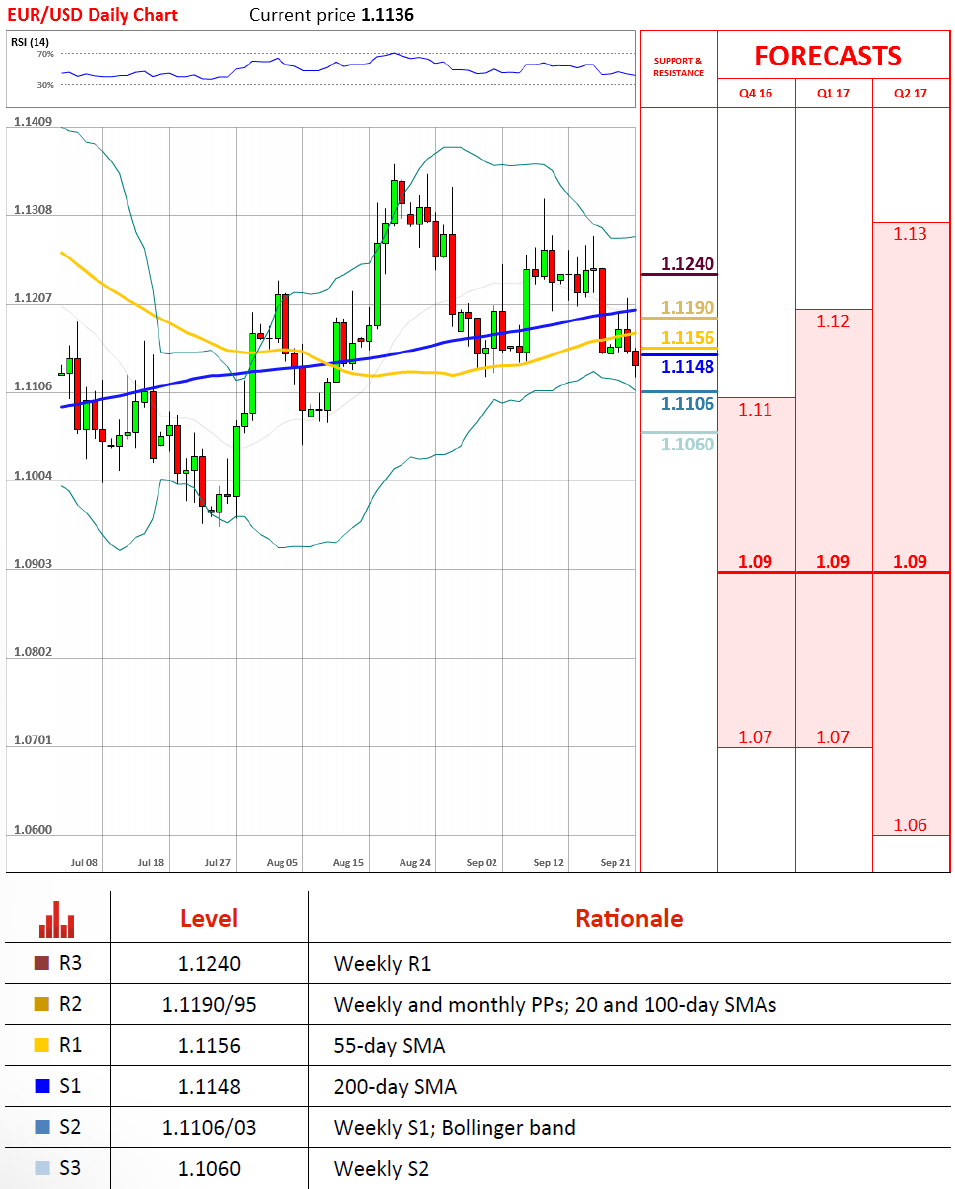Click the RSI (14) label

[30, 42]
